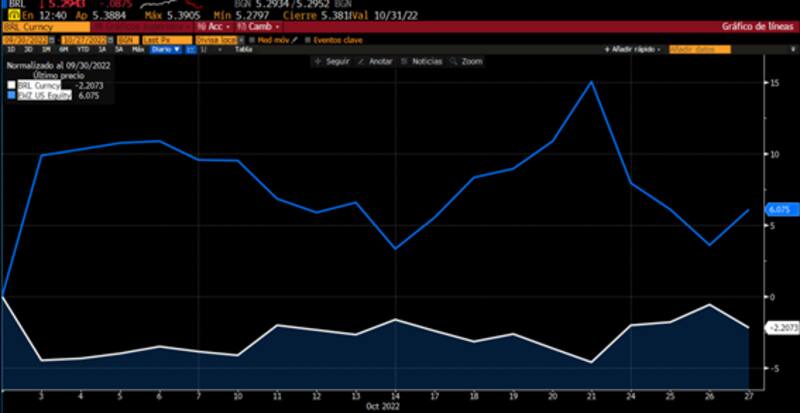Switch to the Tabla view
This screenshot has width=800, height=413.
[243, 48]
